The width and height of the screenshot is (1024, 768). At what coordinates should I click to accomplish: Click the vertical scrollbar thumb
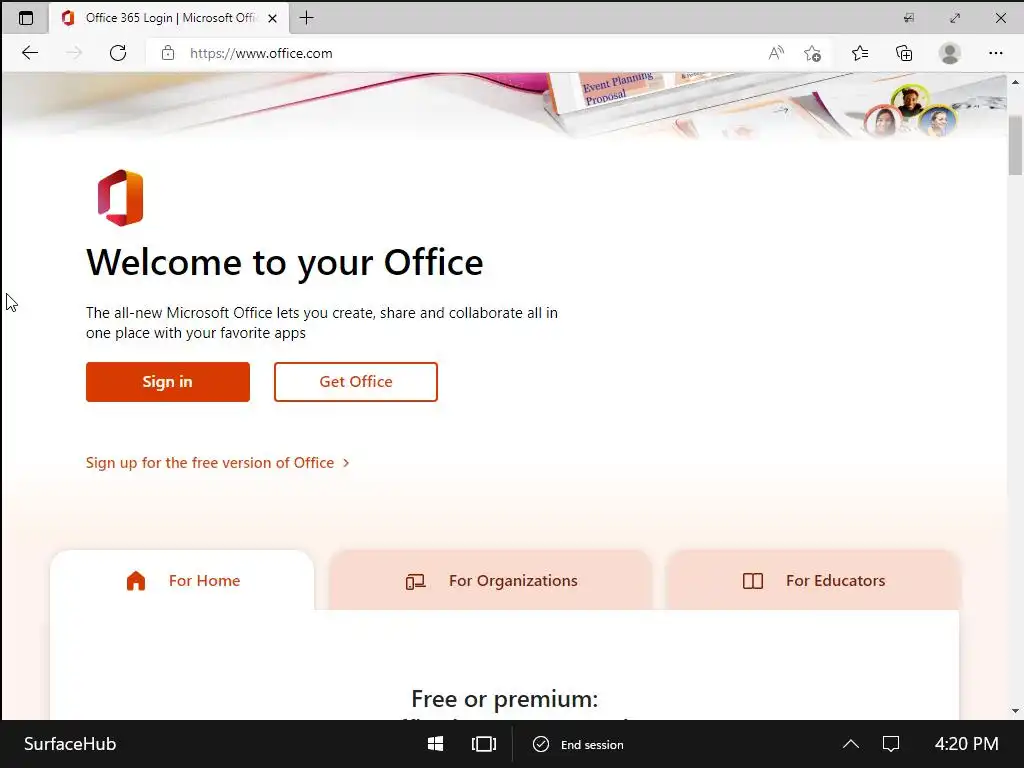tap(1015, 146)
